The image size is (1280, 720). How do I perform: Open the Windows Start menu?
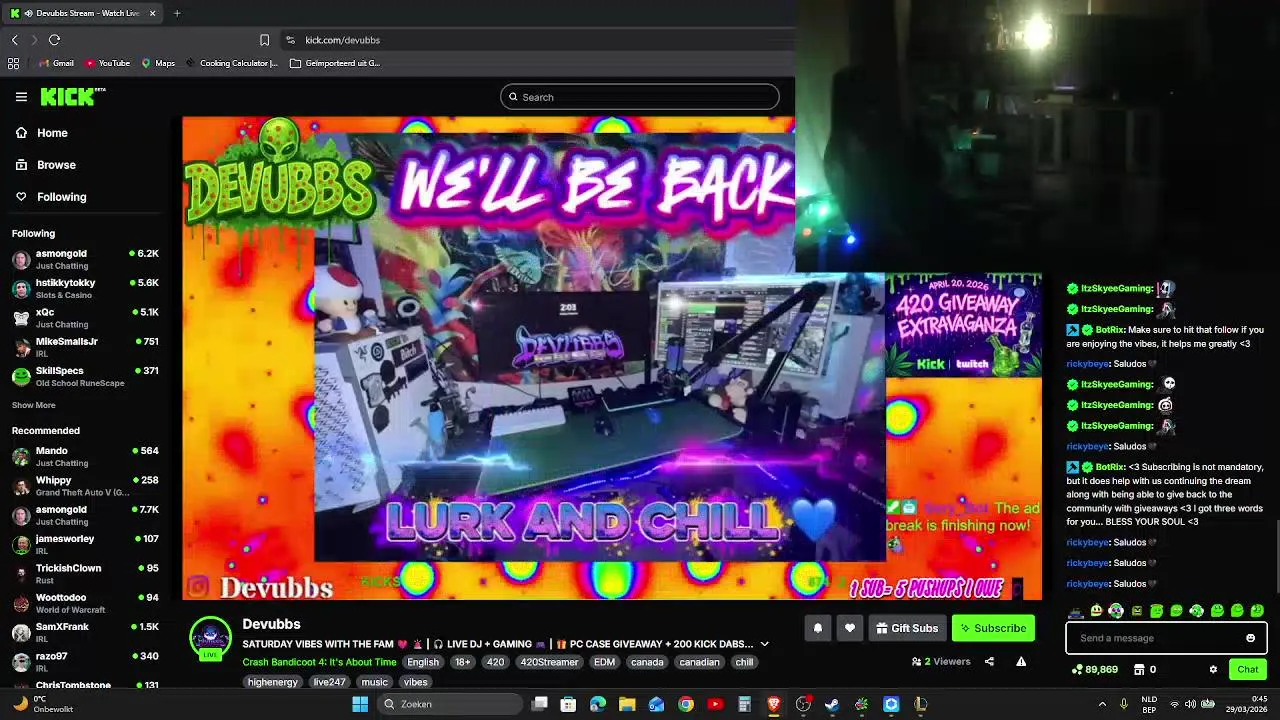click(360, 704)
